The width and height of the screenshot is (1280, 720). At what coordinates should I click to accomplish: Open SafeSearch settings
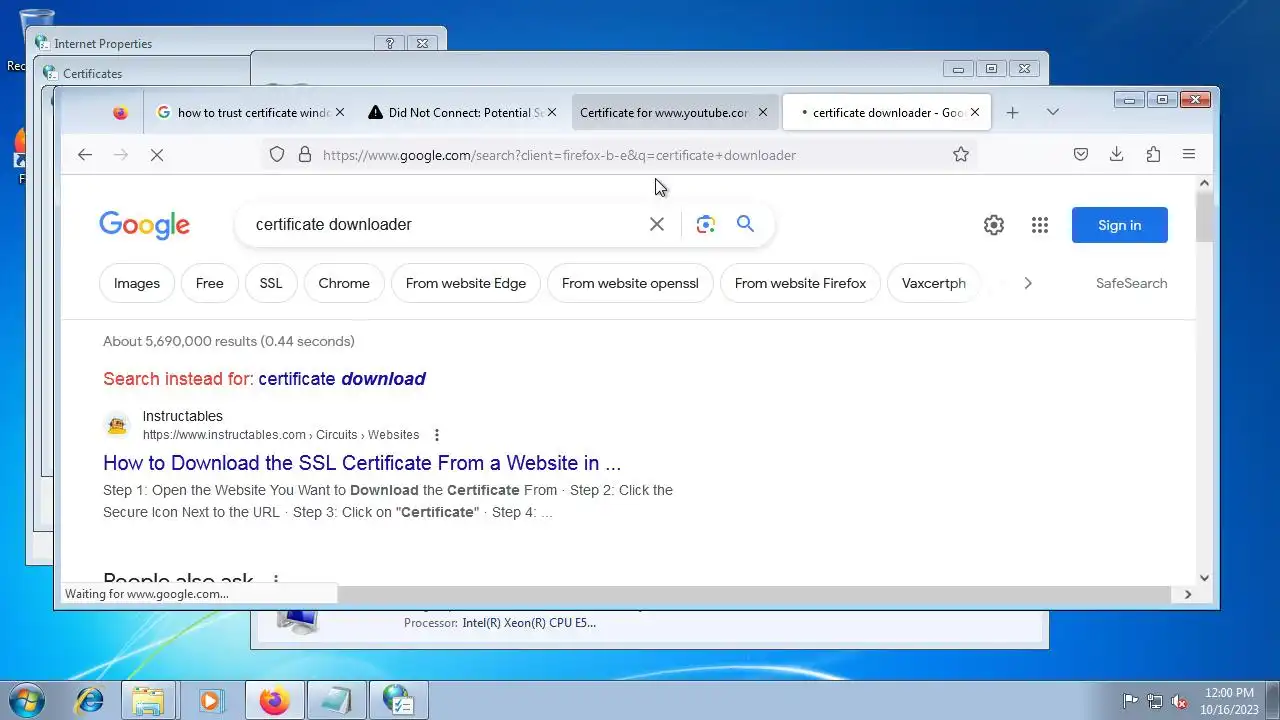tap(1131, 283)
